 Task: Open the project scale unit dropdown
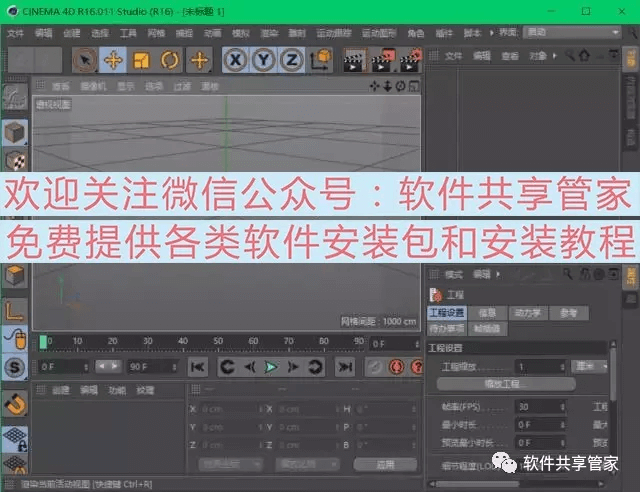pos(589,366)
